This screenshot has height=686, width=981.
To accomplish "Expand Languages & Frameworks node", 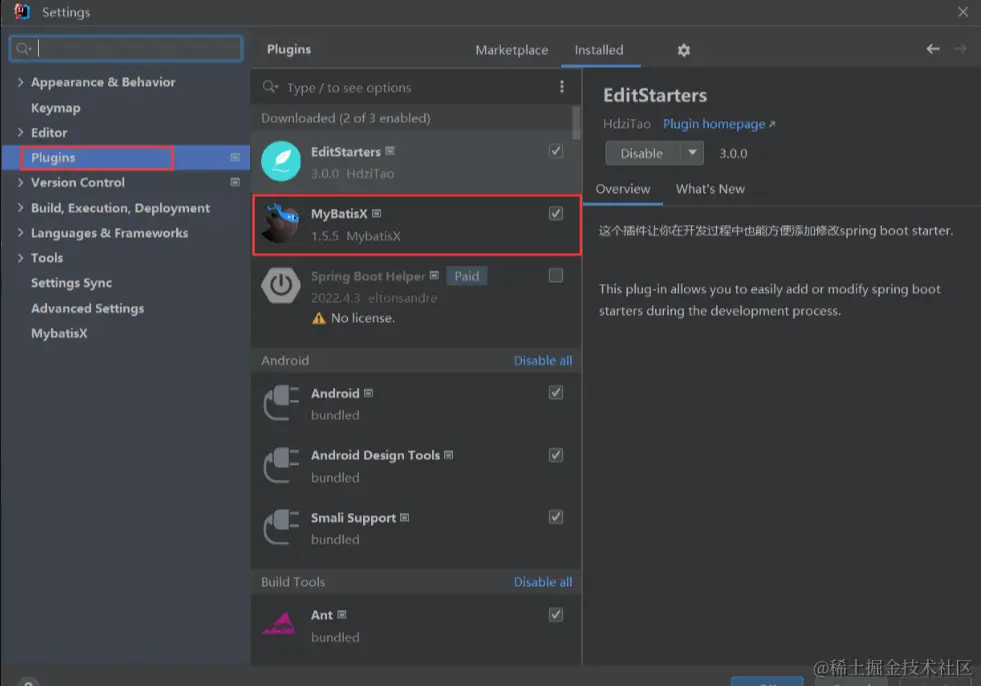I will [20, 232].
